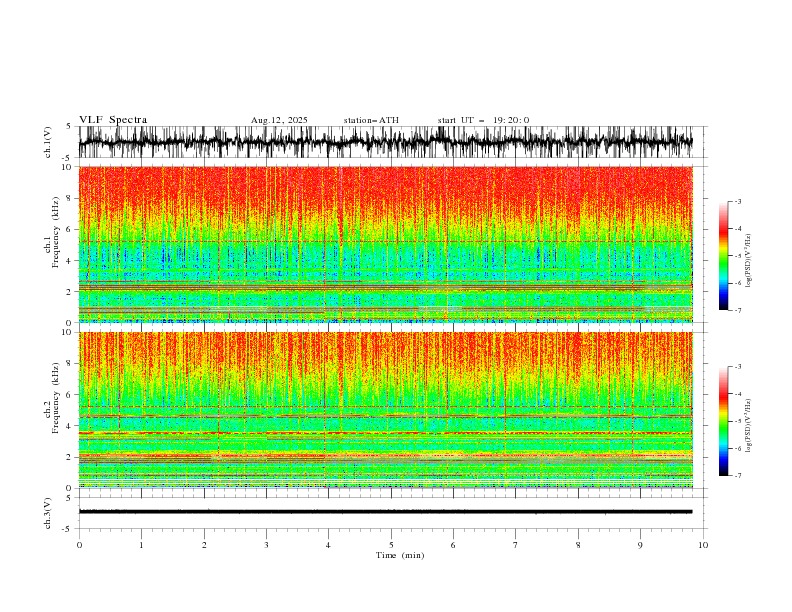Click the "station=ATH" header label

click(371, 120)
